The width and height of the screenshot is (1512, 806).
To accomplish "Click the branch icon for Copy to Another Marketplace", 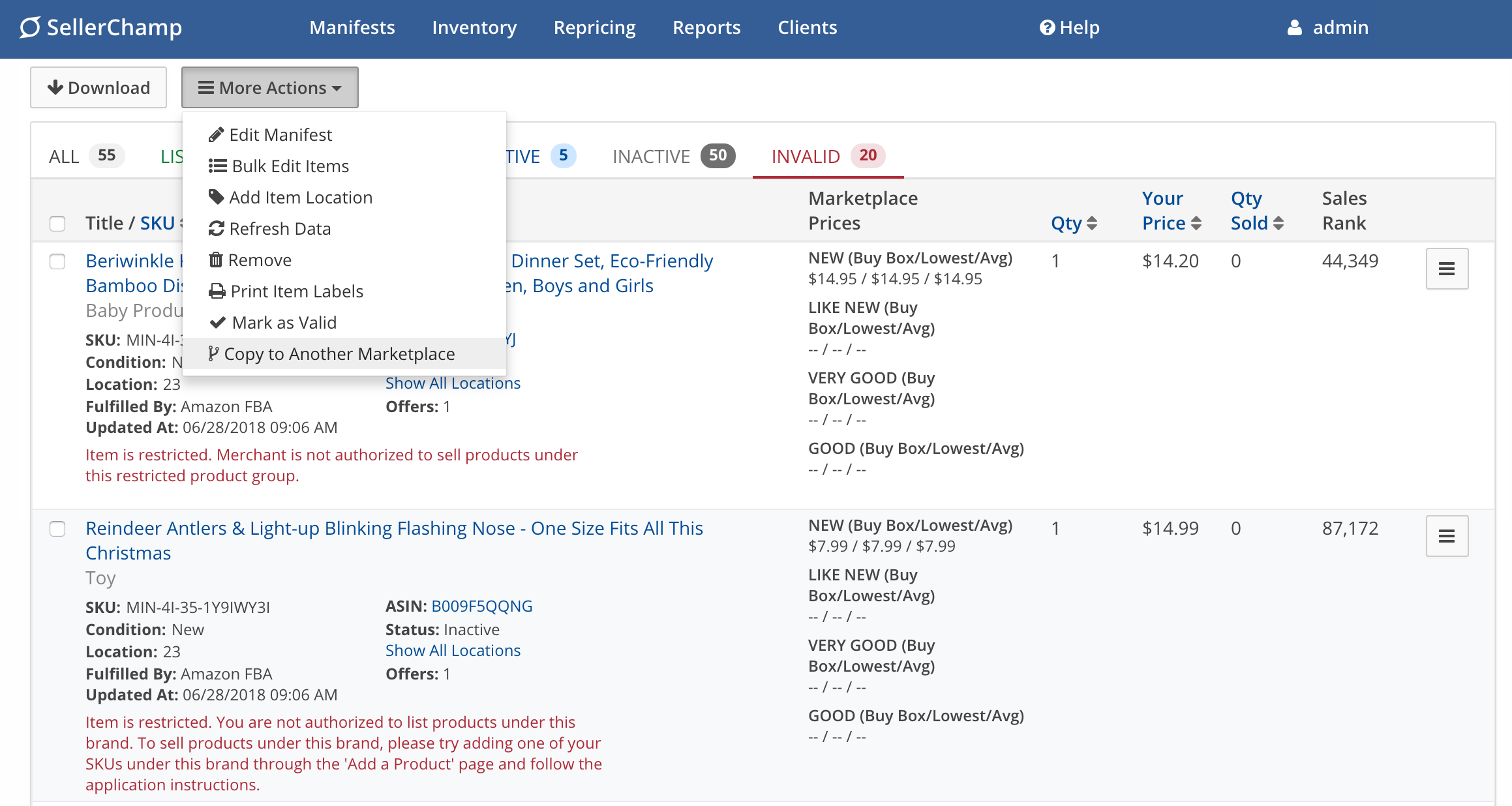I will coord(213,353).
